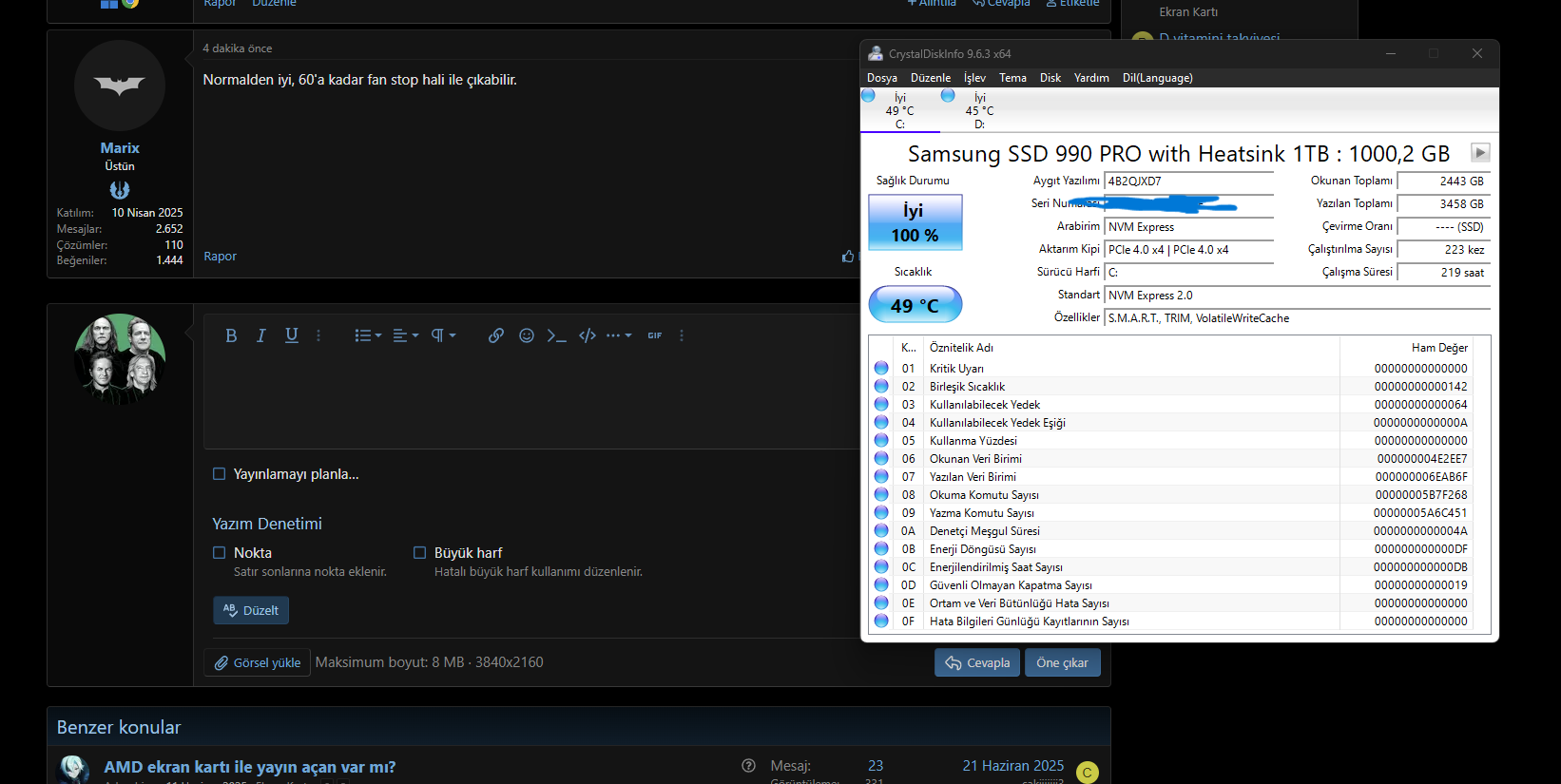Viewport: 1561px width, 784px height.
Task: Select the Denetçi Meşgul Süresi attribute row
Action: click(x=1171, y=531)
